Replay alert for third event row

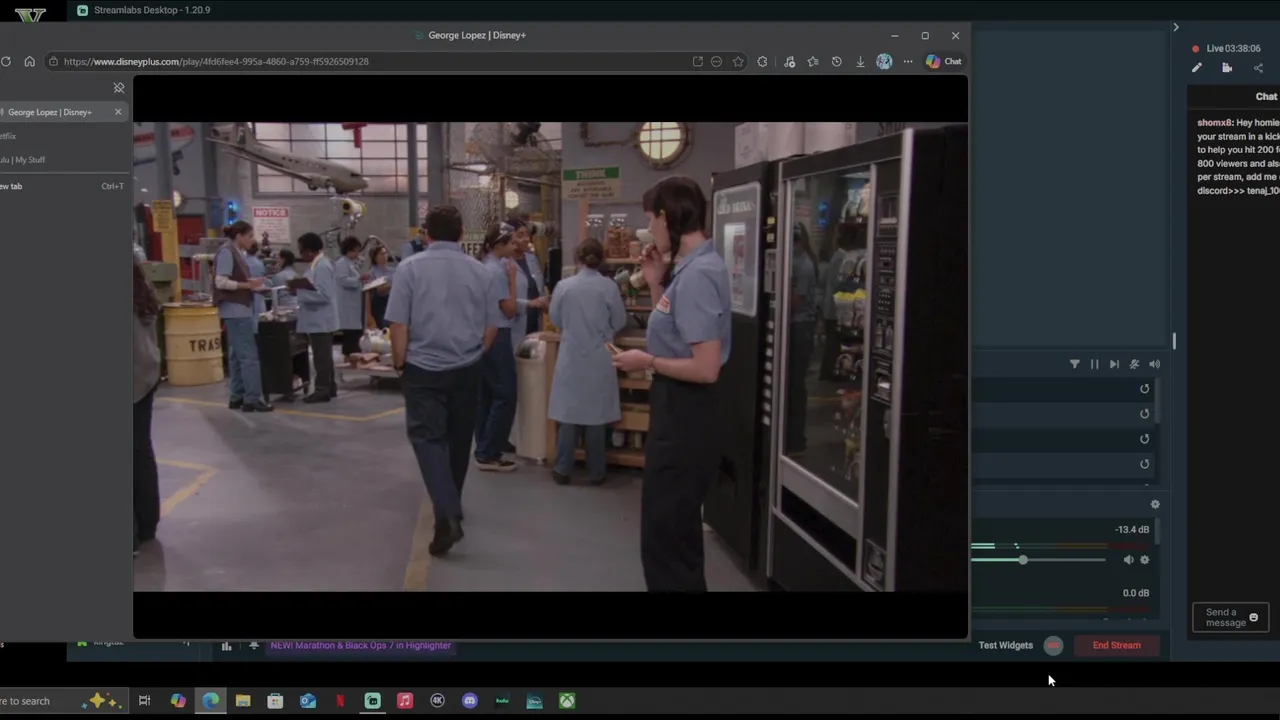(x=1145, y=439)
